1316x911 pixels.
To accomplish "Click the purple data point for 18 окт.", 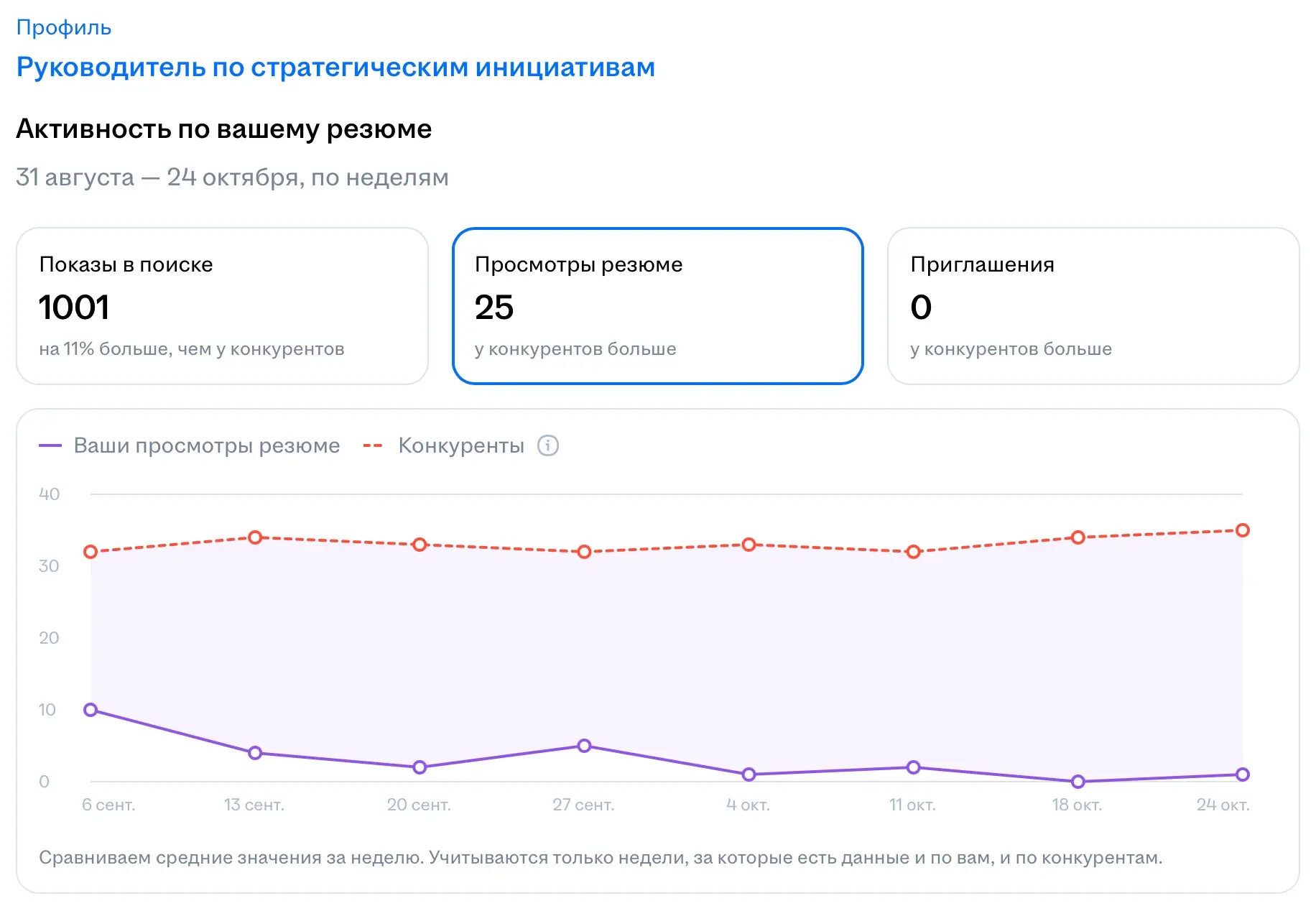I will (x=1078, y=782).
